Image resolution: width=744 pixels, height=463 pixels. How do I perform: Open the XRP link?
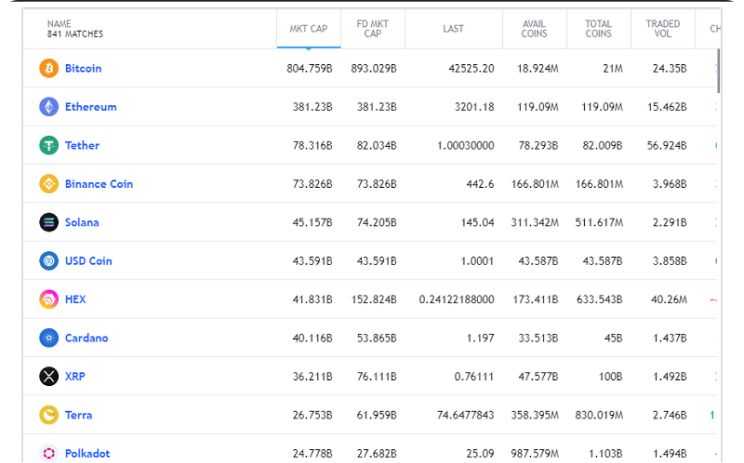point(75,376)
